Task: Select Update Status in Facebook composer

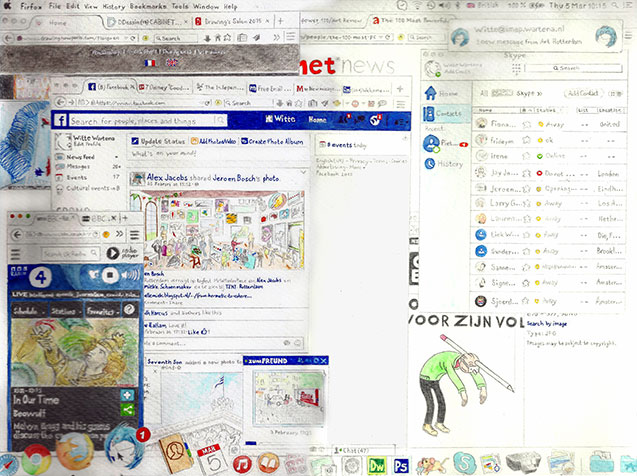Action: 158,141
